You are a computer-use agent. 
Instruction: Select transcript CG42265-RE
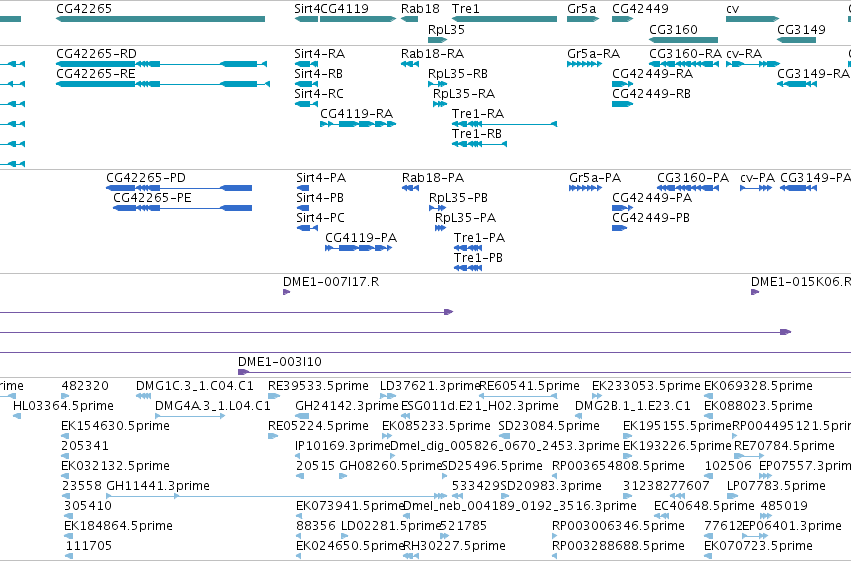click(x=163, y=84)
